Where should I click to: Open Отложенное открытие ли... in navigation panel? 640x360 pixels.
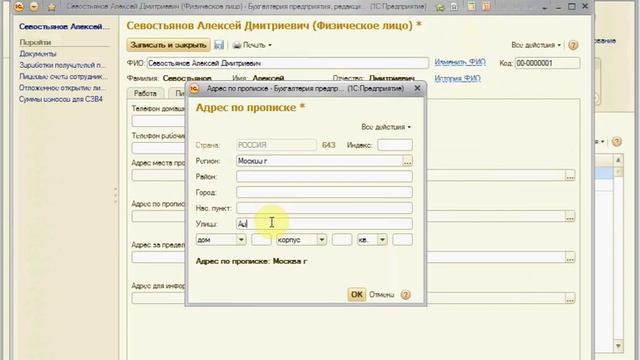[62, 88]
